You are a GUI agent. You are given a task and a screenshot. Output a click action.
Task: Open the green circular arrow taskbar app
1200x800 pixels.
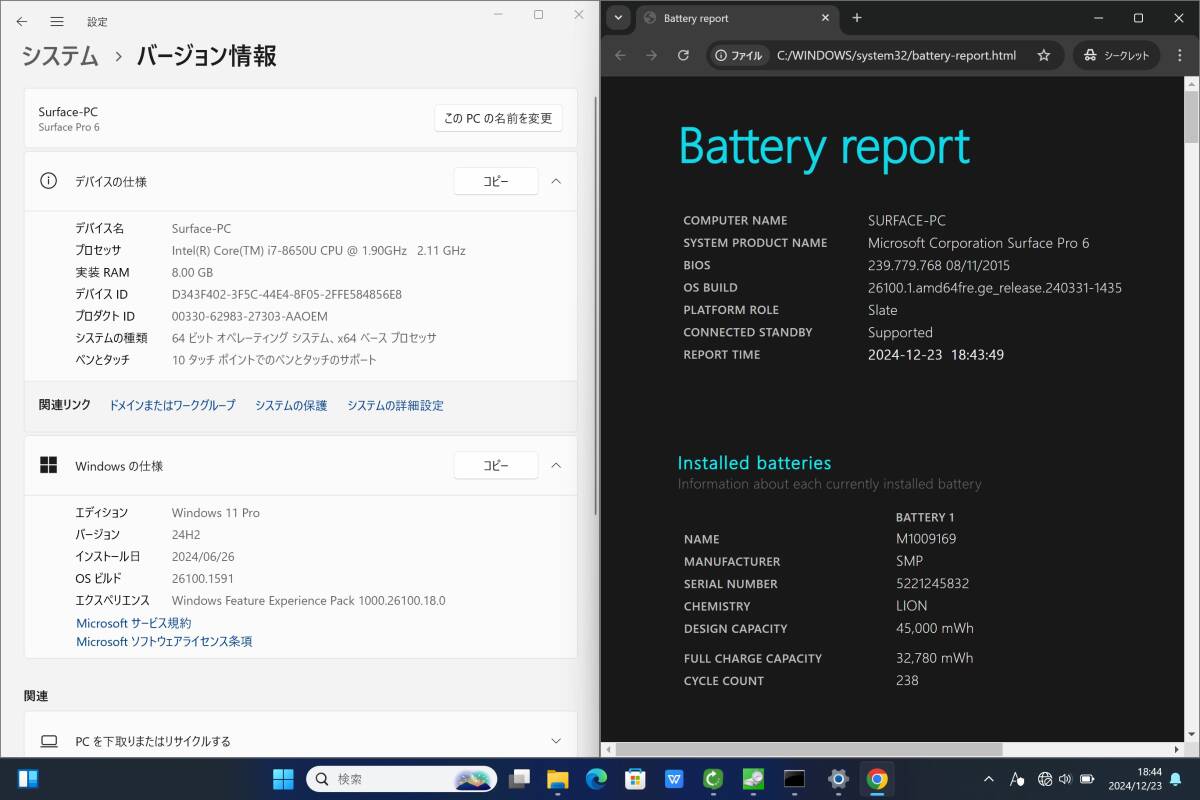click(713, 778)
